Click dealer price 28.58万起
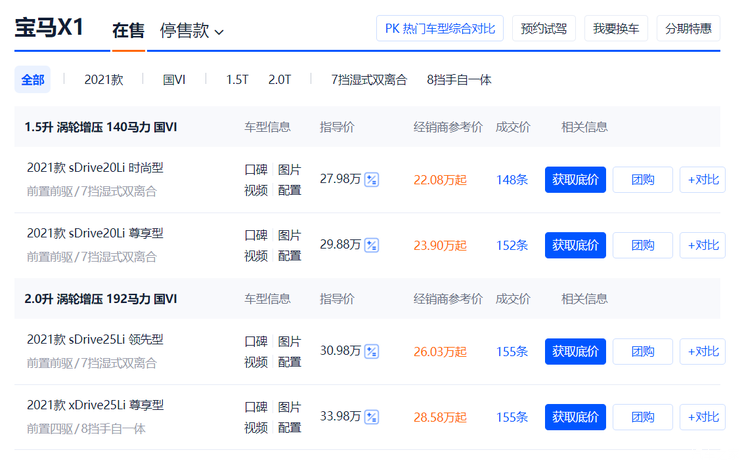 (x=440, y=417)
